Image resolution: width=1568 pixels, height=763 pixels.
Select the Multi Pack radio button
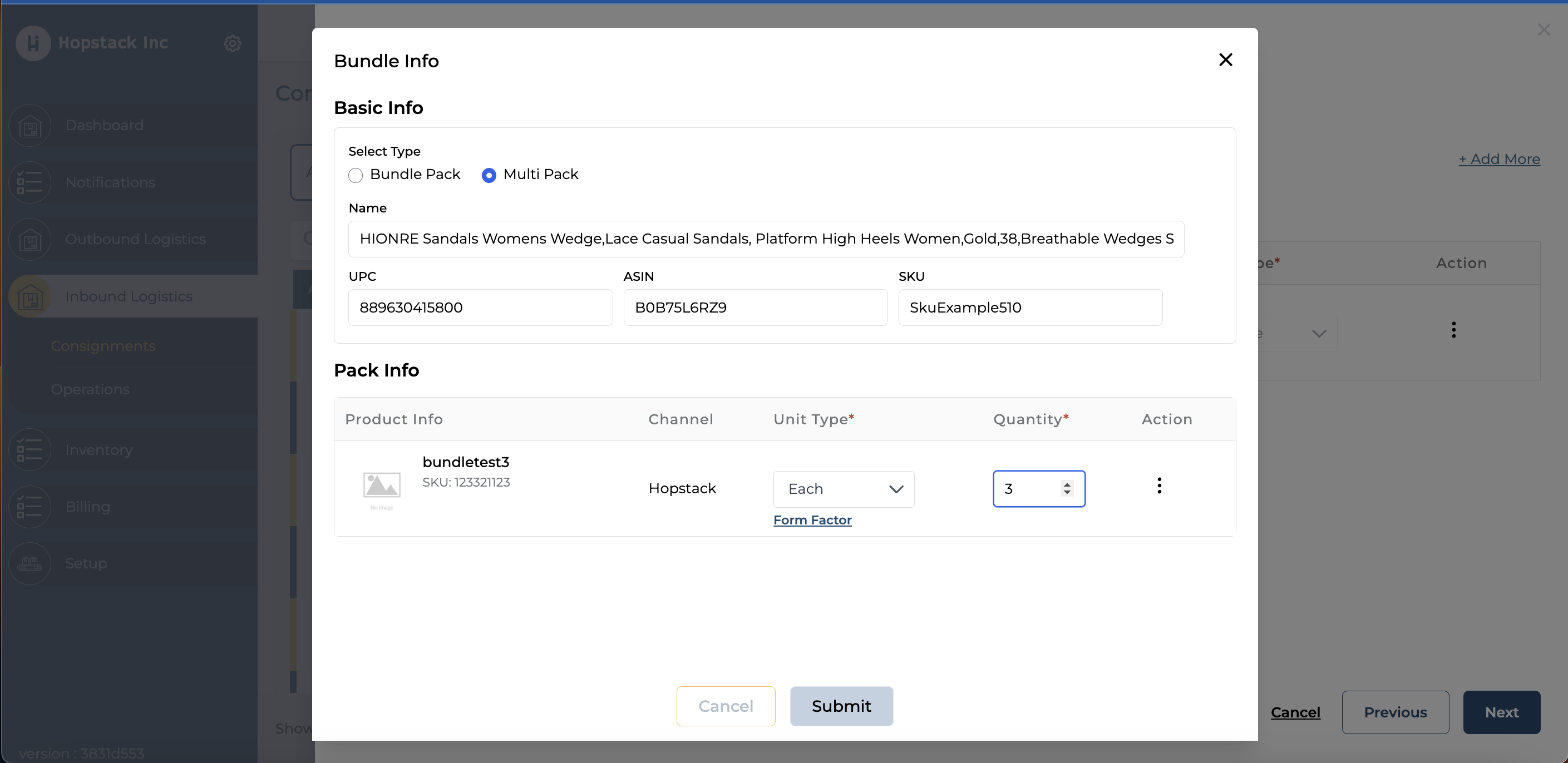tap(489, 175)
